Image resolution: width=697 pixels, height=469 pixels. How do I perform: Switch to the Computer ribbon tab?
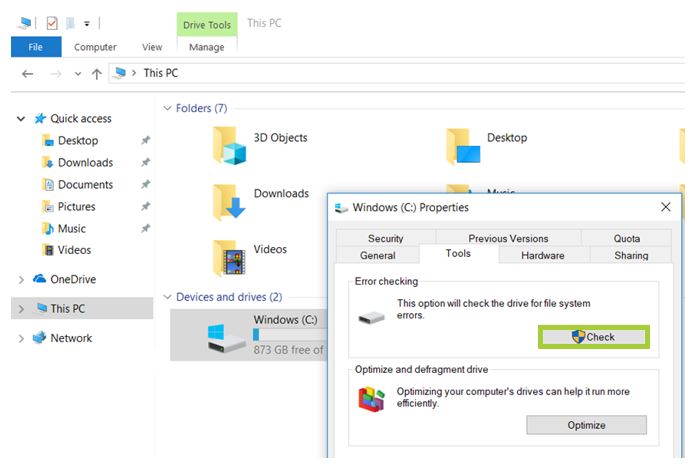95,47
